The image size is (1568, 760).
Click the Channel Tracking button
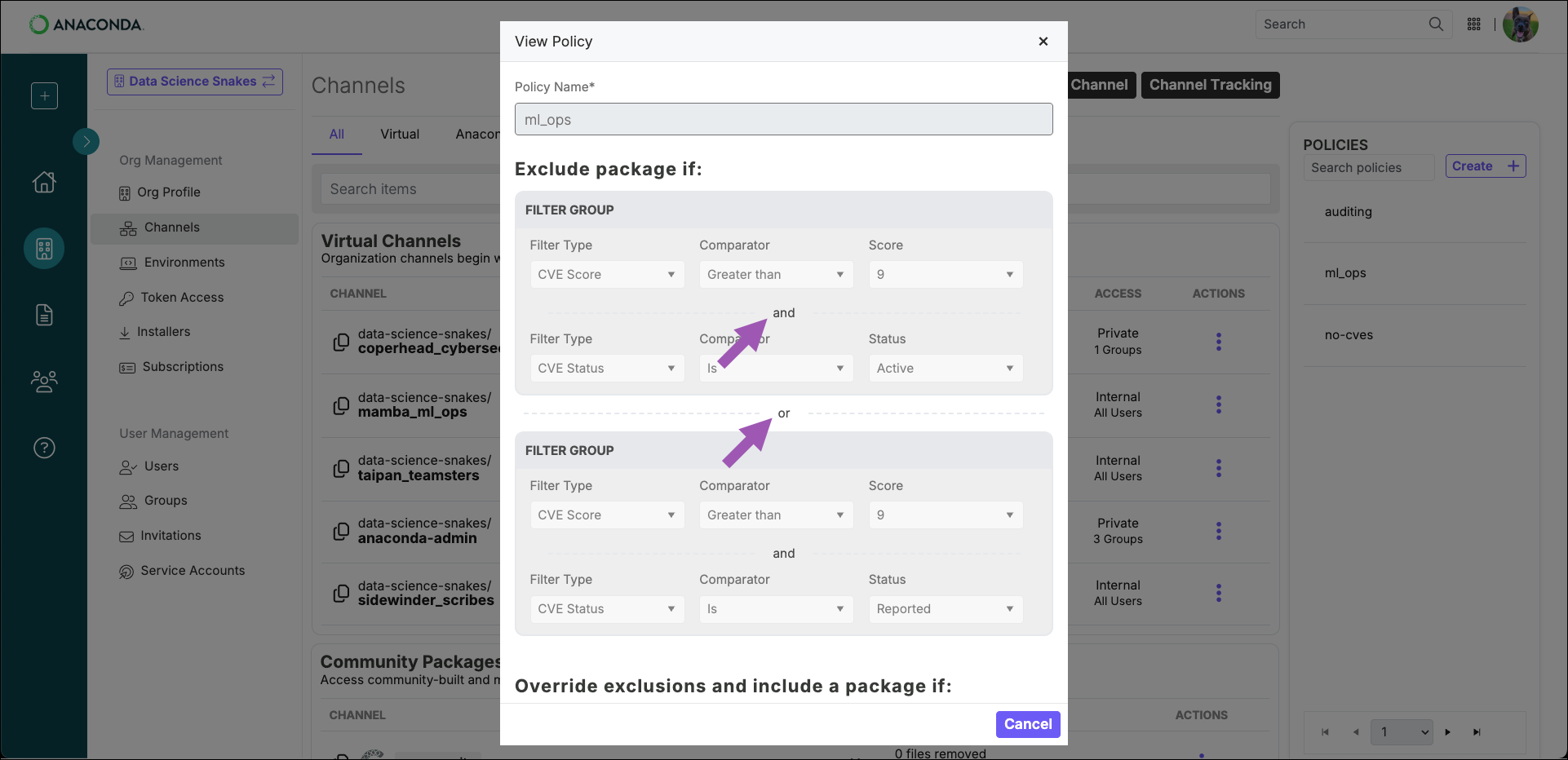(x=1210, y=85)
